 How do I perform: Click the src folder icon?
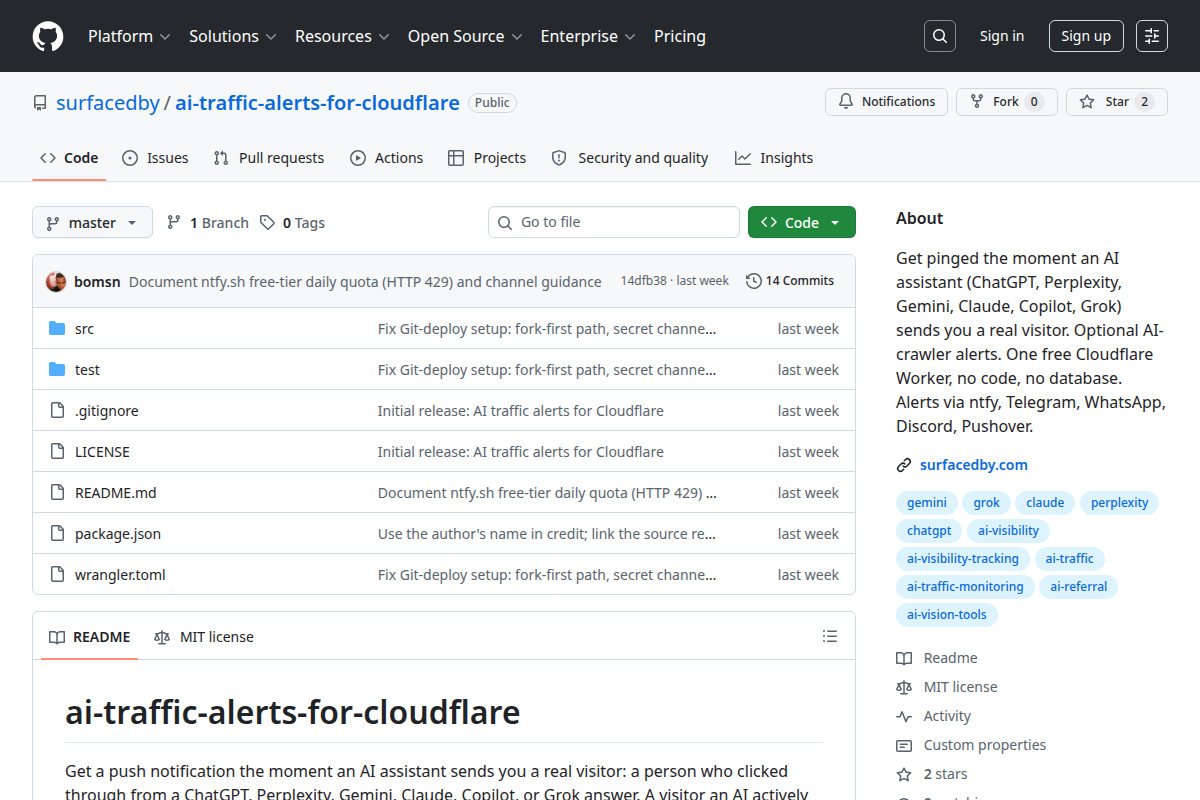tap(57, 329)
